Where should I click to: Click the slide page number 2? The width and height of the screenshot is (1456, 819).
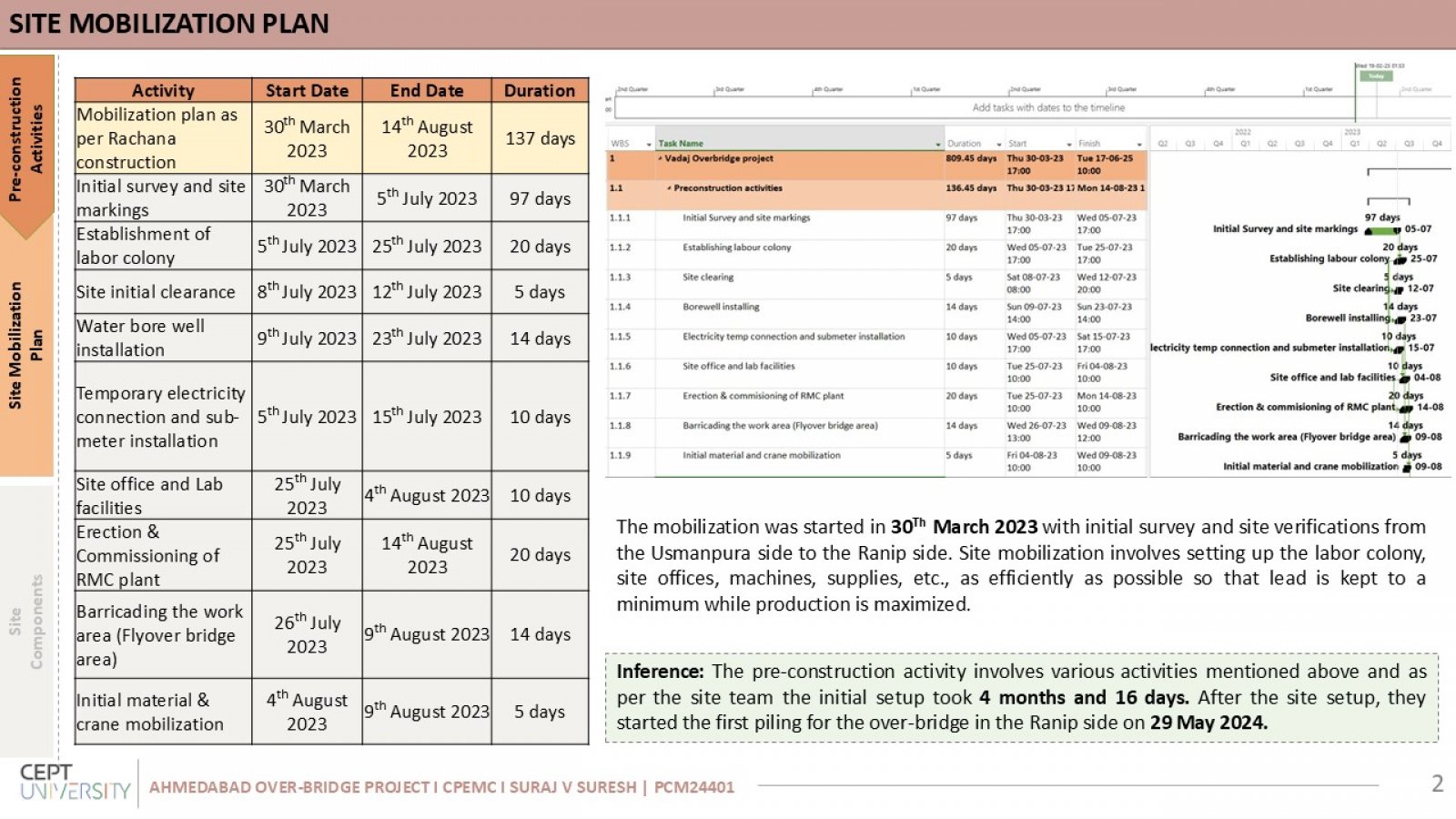point(1437,784)
